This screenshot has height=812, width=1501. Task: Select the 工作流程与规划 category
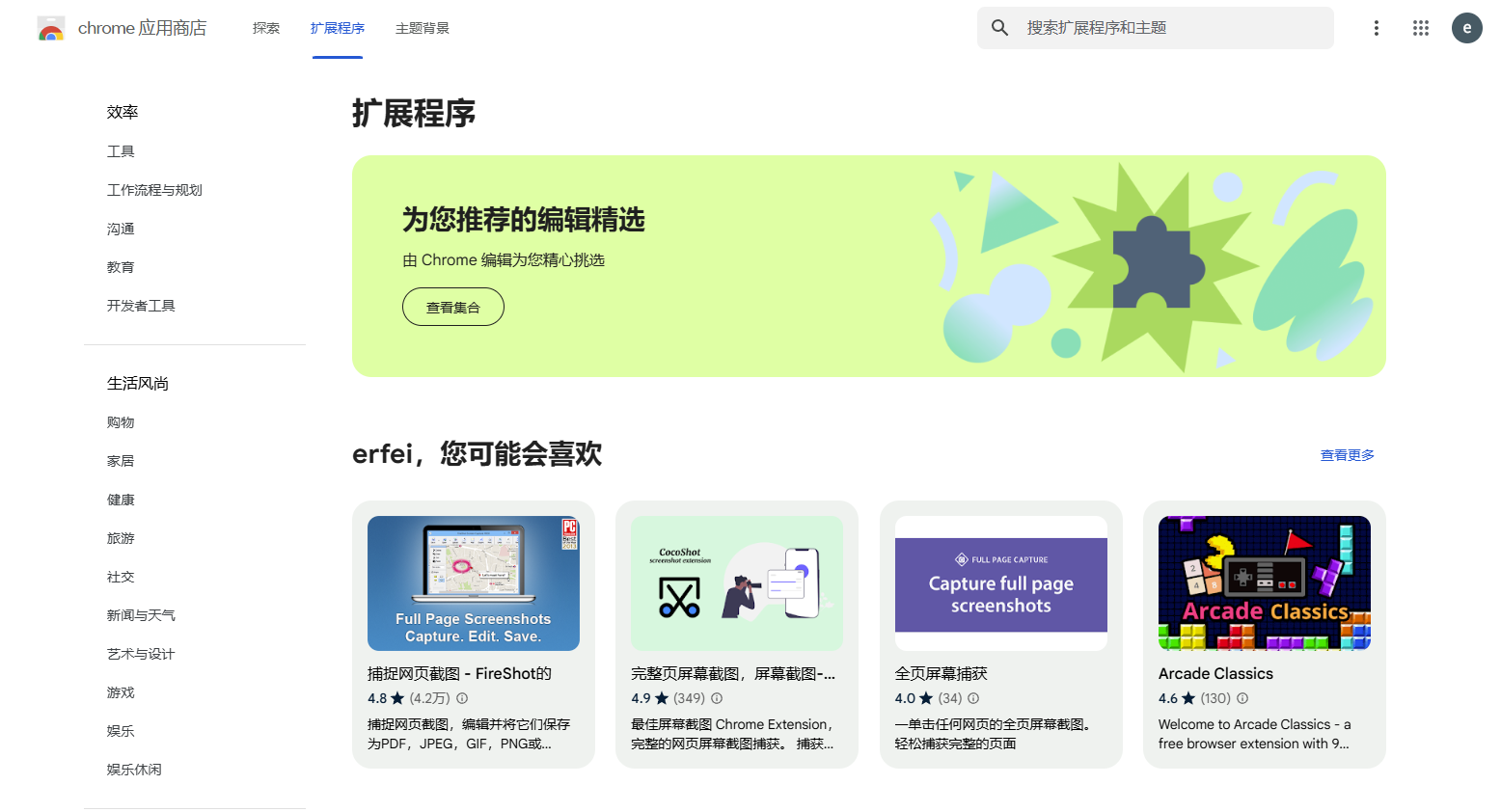point(154,190)
